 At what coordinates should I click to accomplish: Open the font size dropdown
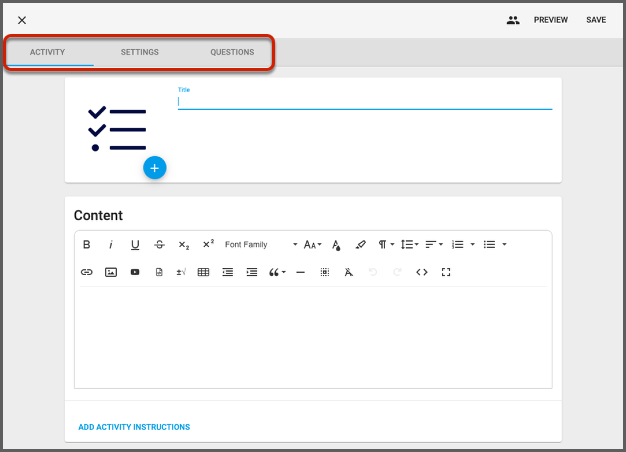point(312,244)
